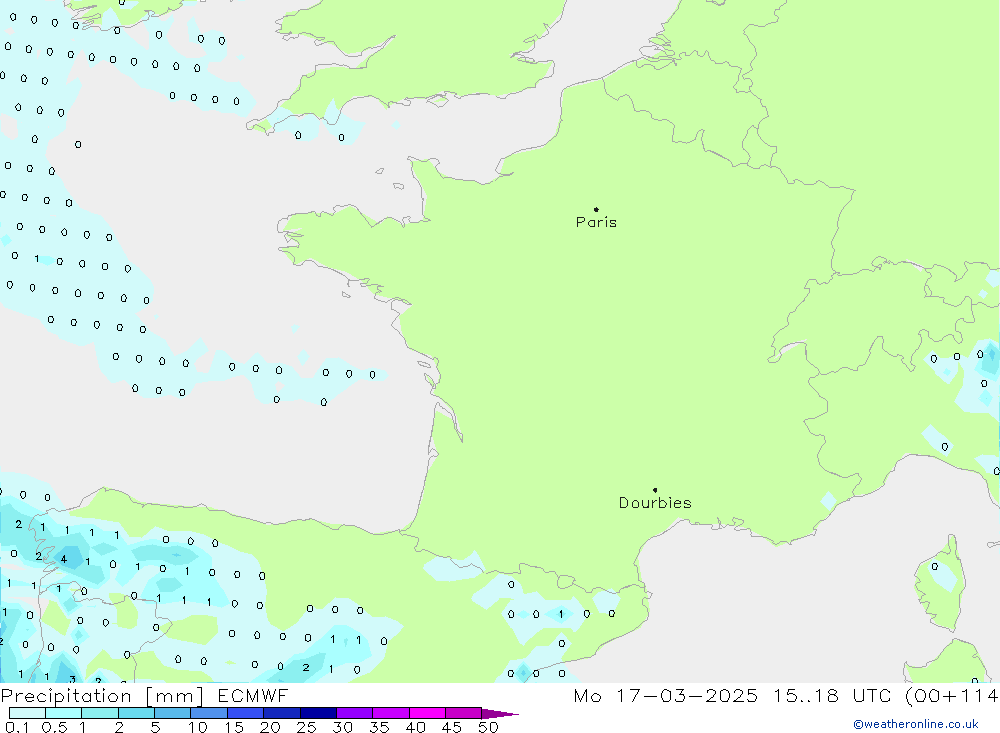Click the legend swatch between 0.5 and 1
Image resolution: width=1000 pixels, height=733 pixels.
[64, 713]
